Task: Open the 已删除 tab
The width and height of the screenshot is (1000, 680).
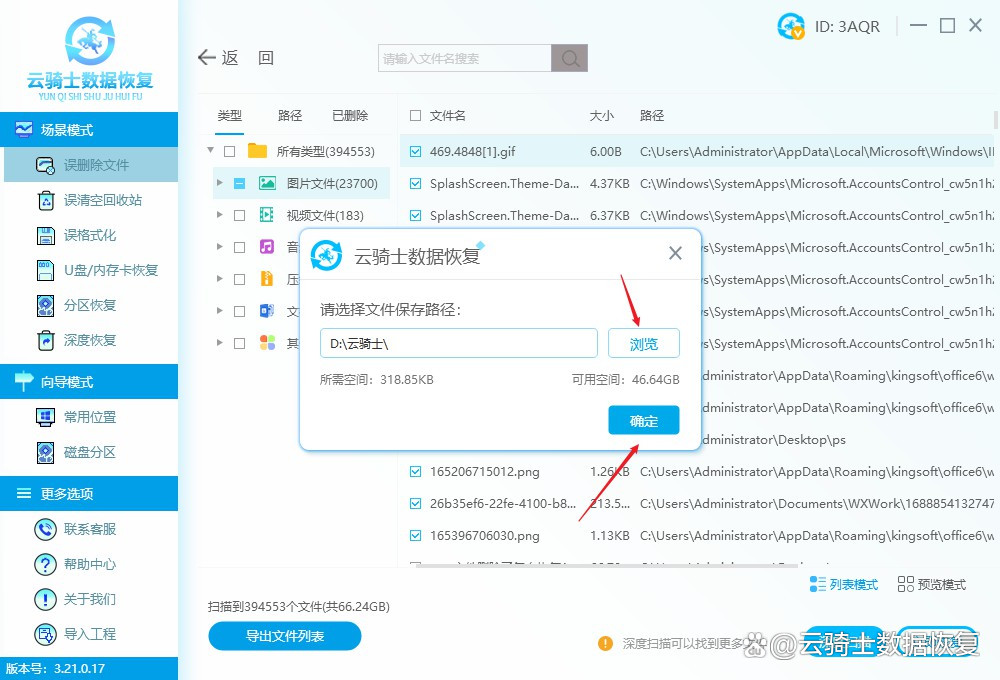Action: (349, 115)
